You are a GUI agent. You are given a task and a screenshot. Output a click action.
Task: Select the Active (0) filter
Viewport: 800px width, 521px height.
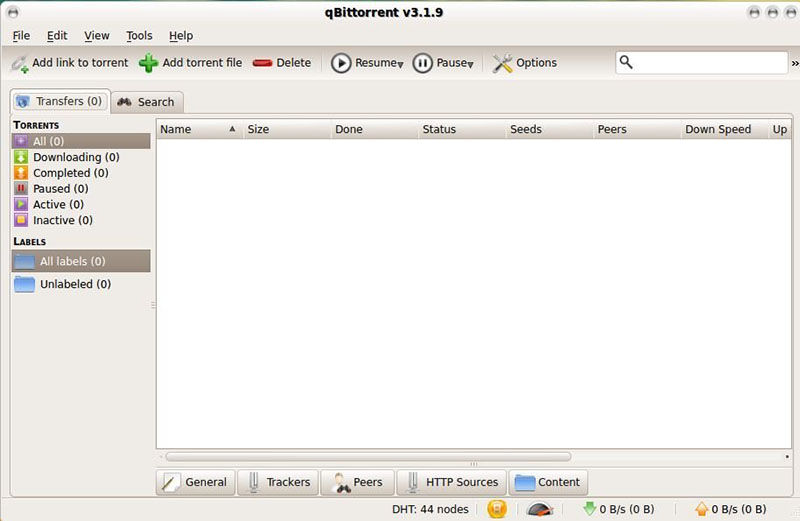pos(81,205)
